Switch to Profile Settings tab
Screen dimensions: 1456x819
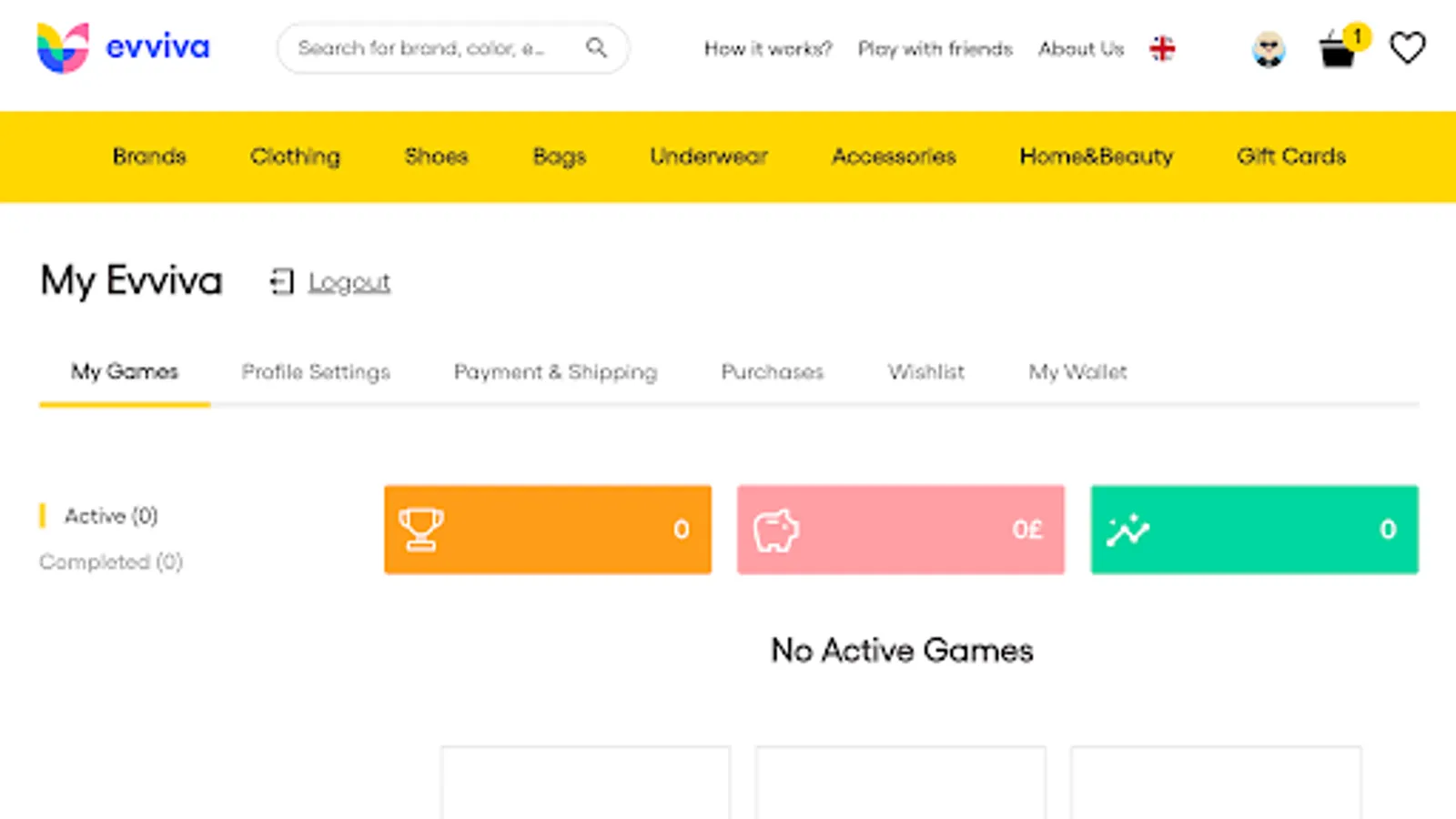tap(316, 371)
